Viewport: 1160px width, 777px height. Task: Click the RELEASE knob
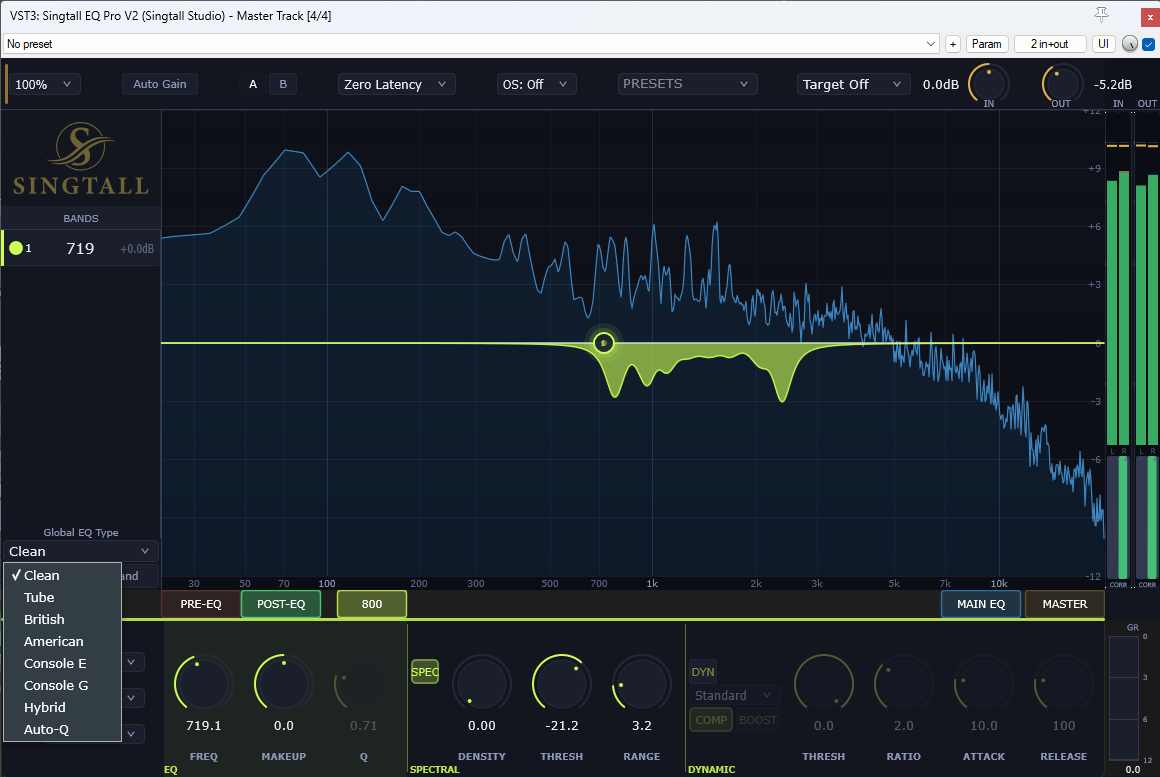pos(1063,683)
